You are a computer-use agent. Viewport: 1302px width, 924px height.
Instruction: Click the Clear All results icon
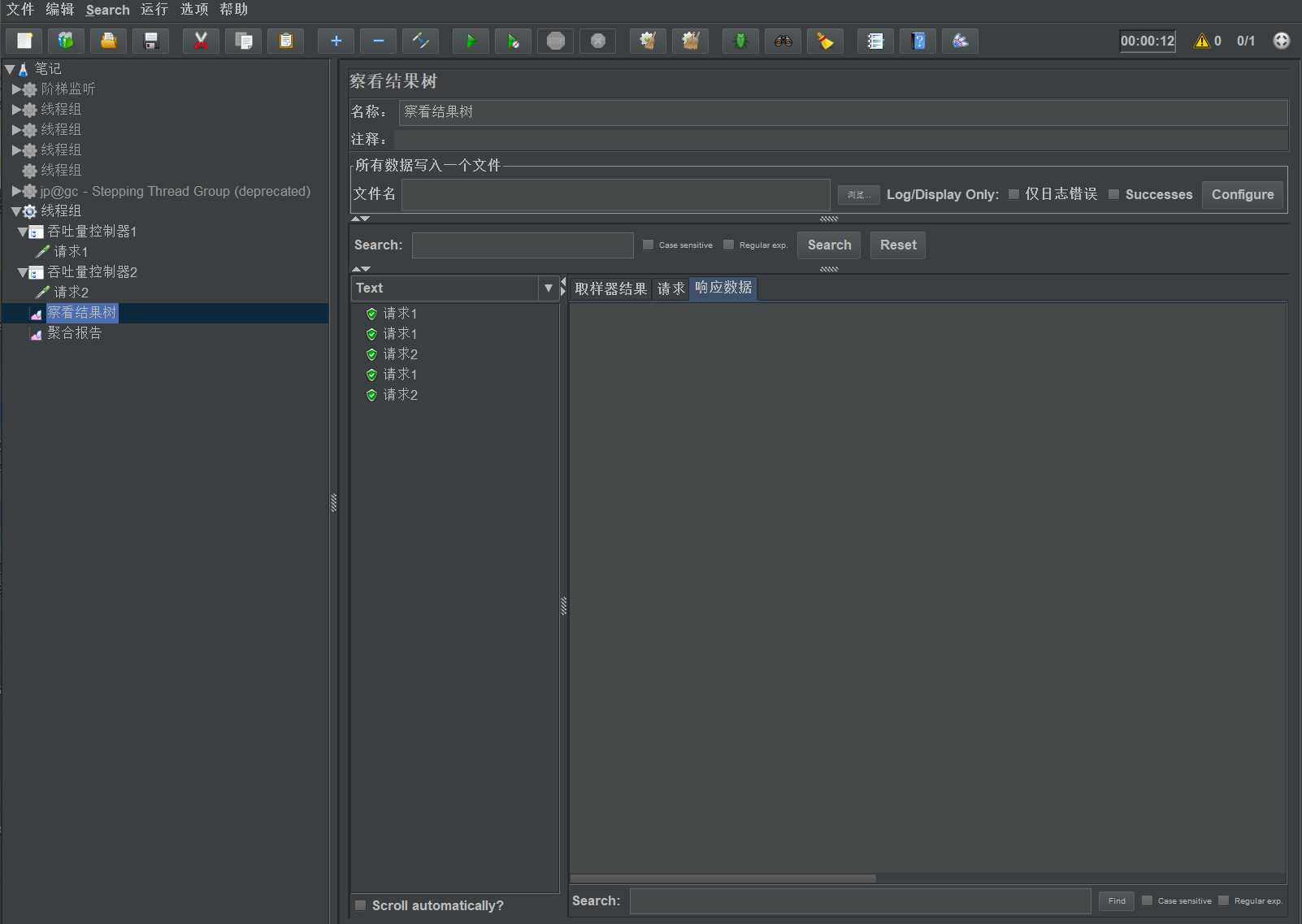pos(690,41)
